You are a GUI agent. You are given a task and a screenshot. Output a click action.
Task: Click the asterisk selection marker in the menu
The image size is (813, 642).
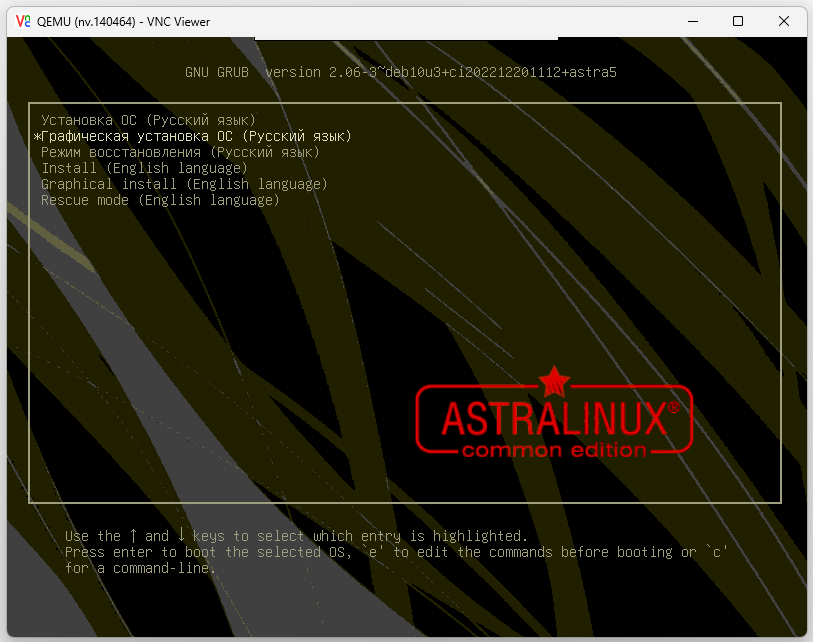click(38, 137)
